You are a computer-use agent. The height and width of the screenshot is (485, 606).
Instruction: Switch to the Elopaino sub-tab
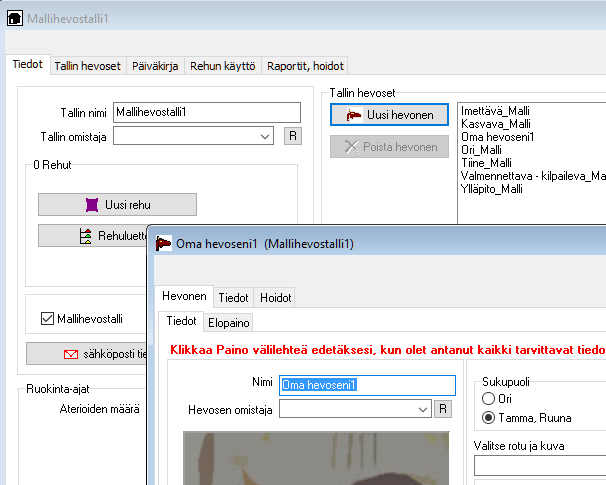pyautogui.click(x=228, y=323)
